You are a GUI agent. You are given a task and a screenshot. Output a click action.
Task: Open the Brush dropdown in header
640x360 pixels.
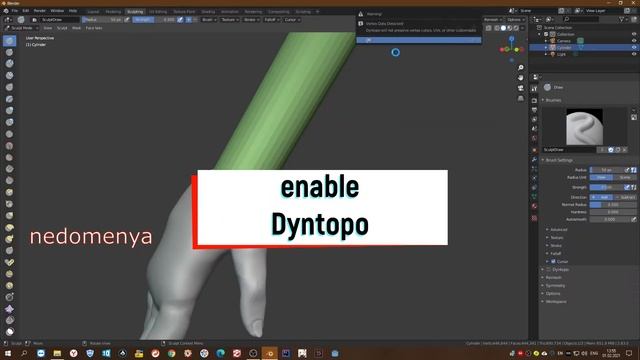(209, 20)
